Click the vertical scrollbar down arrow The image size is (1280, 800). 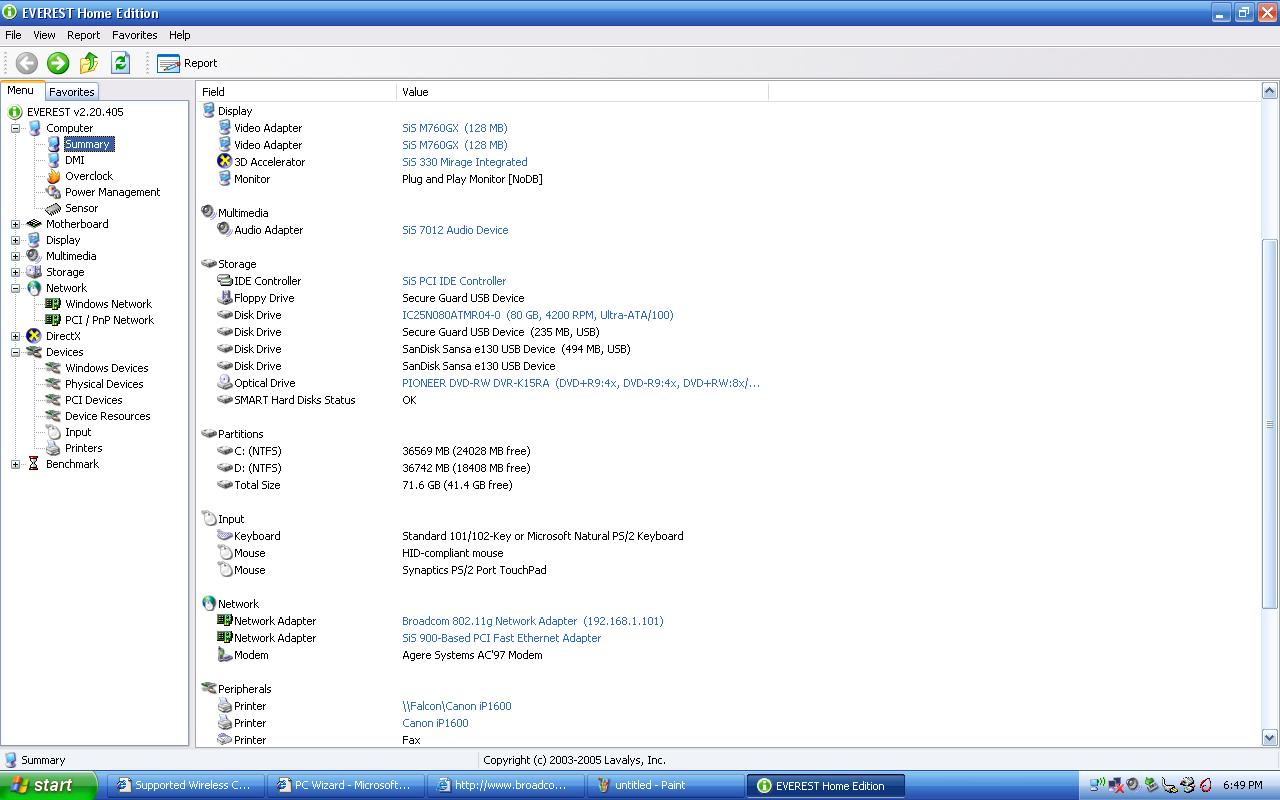coord(1270,738)
